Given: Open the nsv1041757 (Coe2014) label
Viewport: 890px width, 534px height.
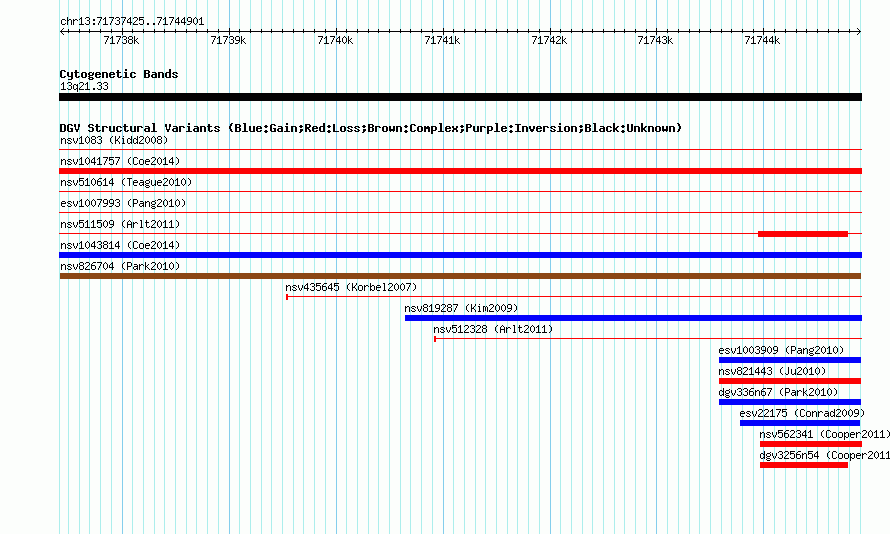Looking at the screenshot, I should click(120, 161).
